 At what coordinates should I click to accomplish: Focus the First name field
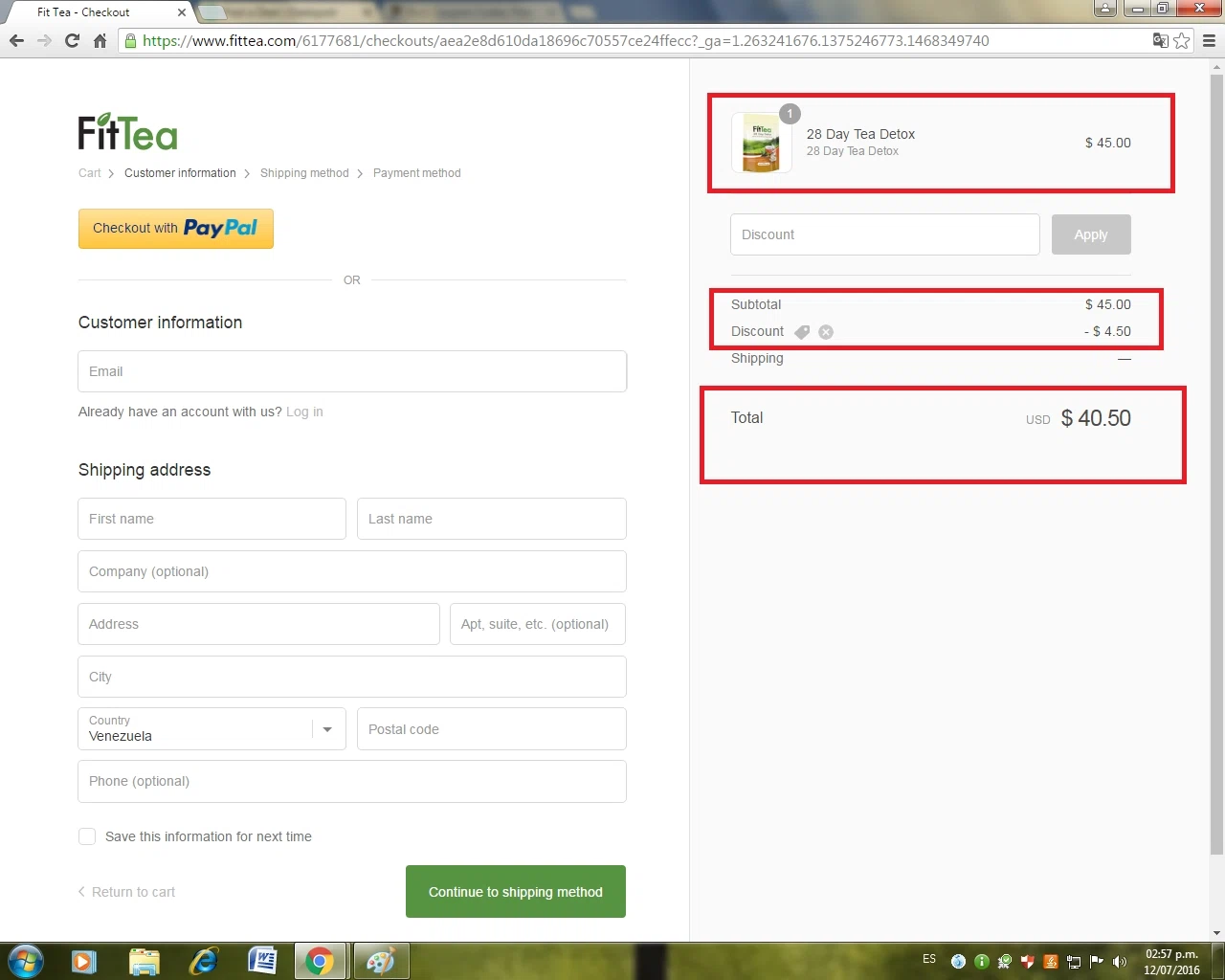coord(212,519)
